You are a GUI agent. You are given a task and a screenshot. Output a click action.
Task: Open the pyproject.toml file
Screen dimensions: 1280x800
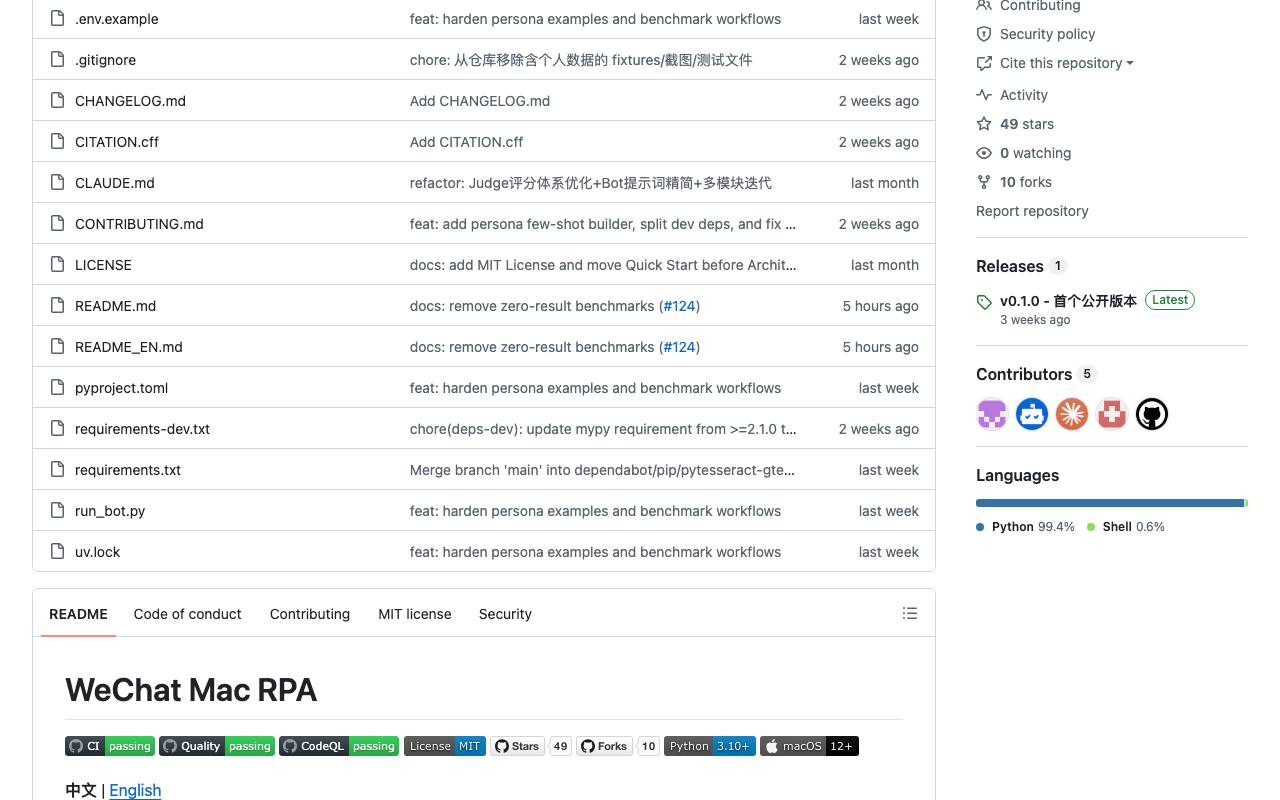(x=121, y=388)
